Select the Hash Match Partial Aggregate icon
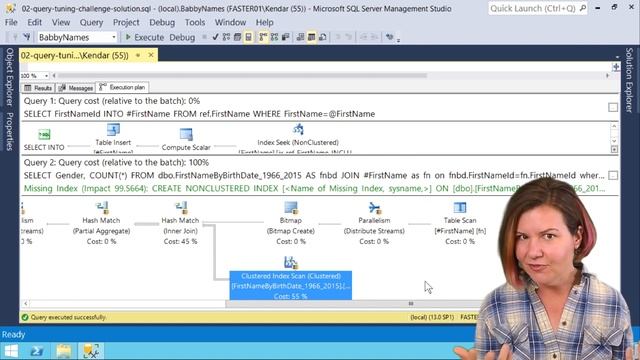Screen dimensions: 640x360 [101, 208]
